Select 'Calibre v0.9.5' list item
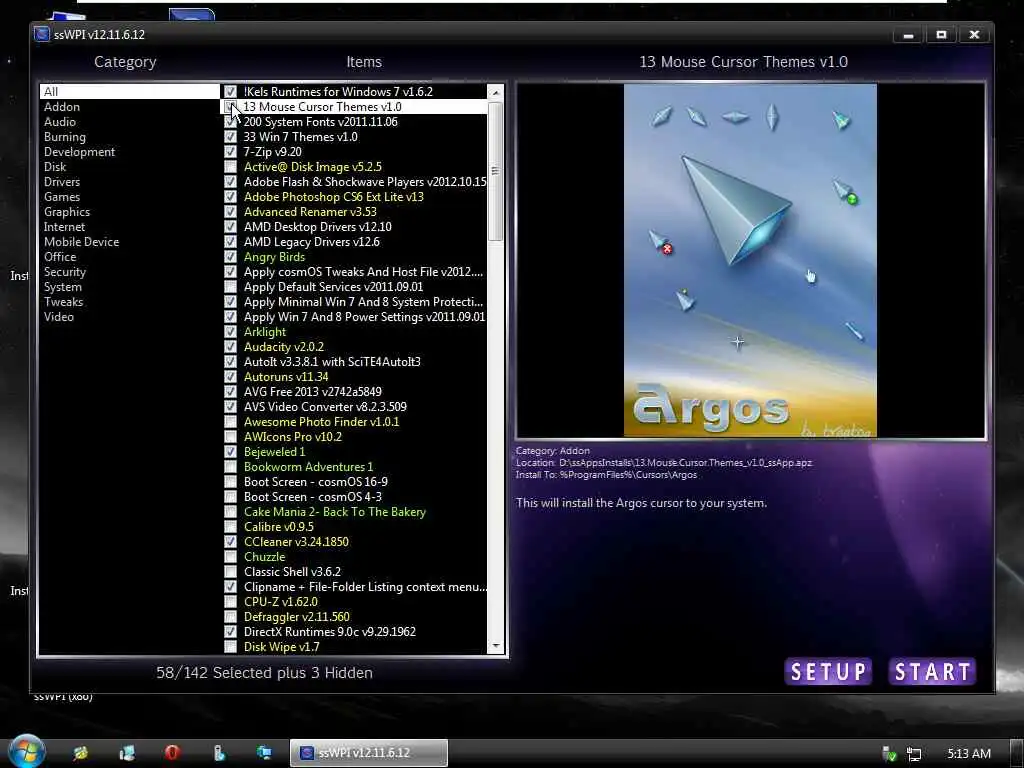This screenshot has width=1024, height=768. coord(278,527)
